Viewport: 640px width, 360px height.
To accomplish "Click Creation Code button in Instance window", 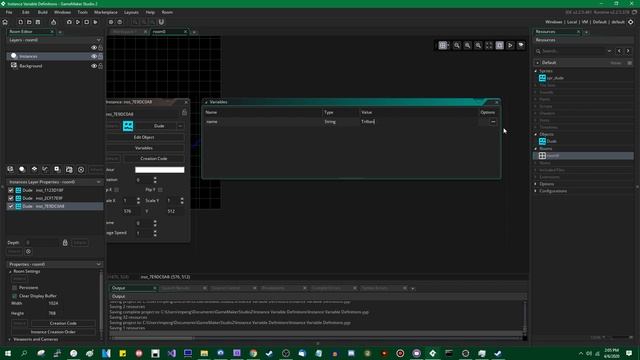I will 154,159.
